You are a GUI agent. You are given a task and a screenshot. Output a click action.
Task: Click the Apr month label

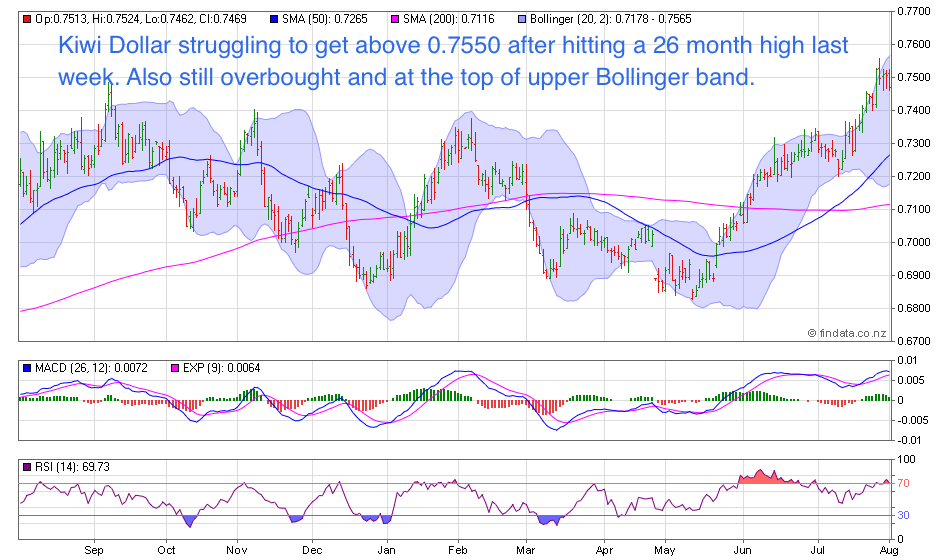604,550
